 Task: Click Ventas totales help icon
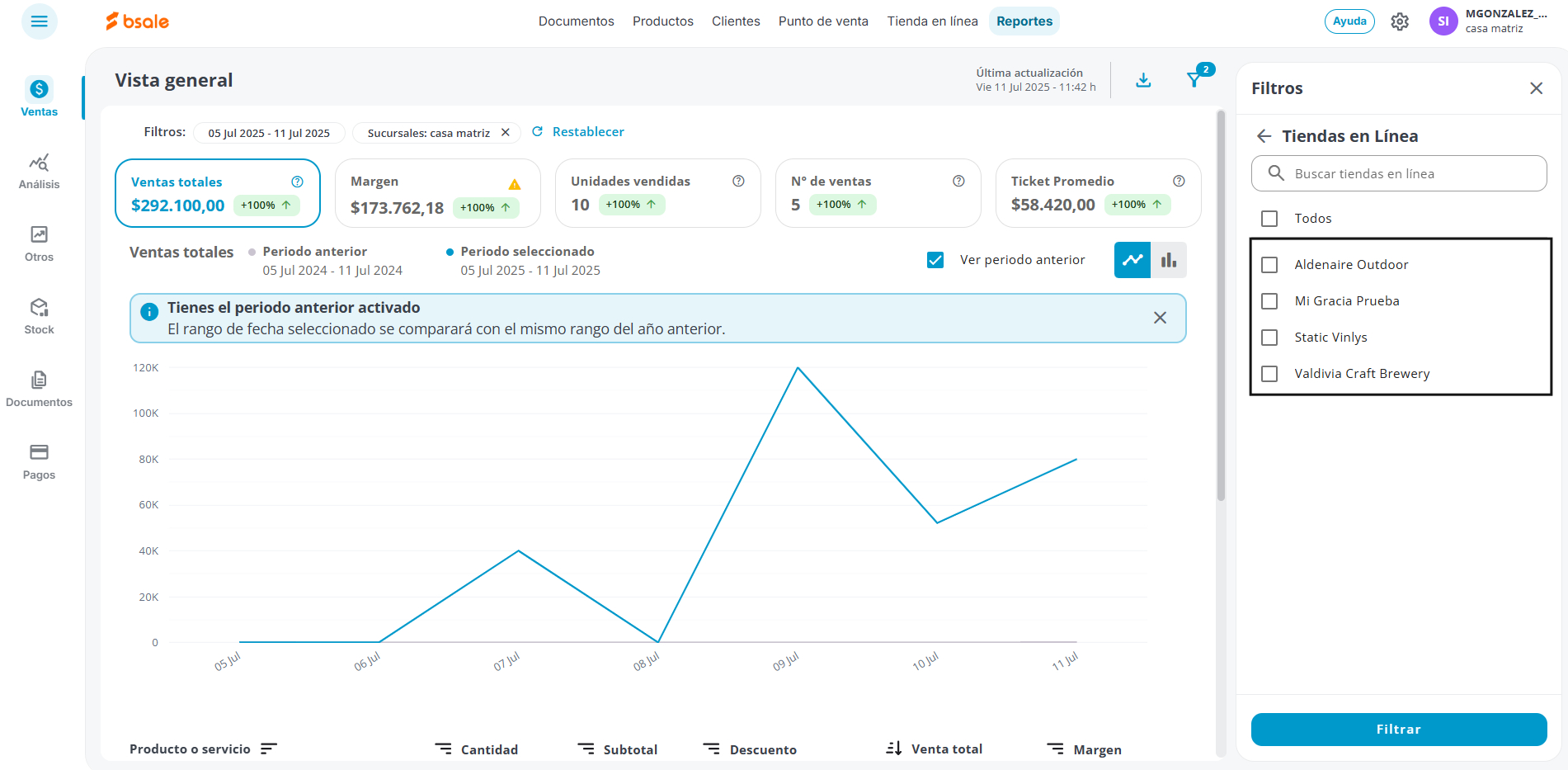click(x=298, y=182)
